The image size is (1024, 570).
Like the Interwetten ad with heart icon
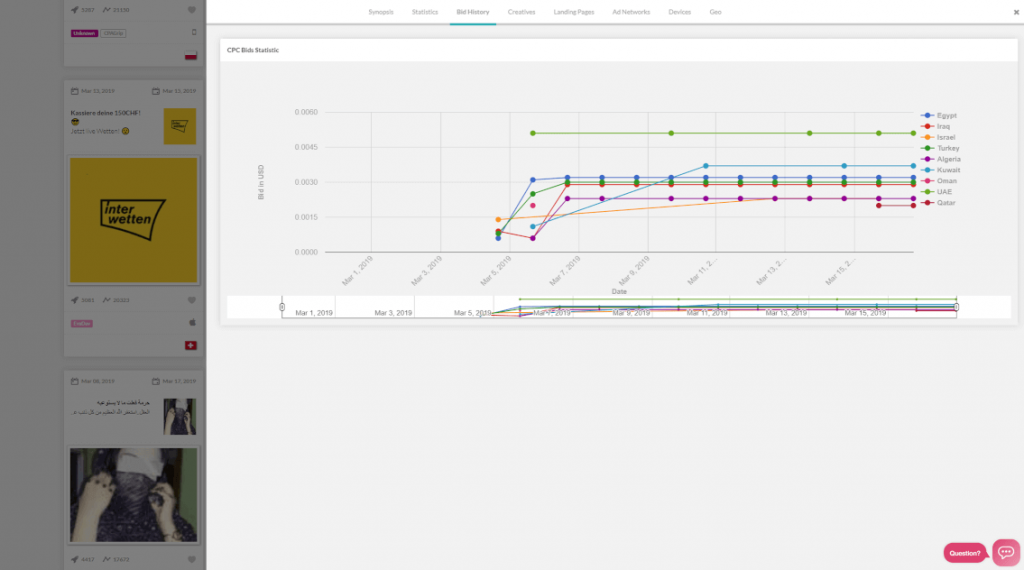pyautogui.click(x=191, y=300)
